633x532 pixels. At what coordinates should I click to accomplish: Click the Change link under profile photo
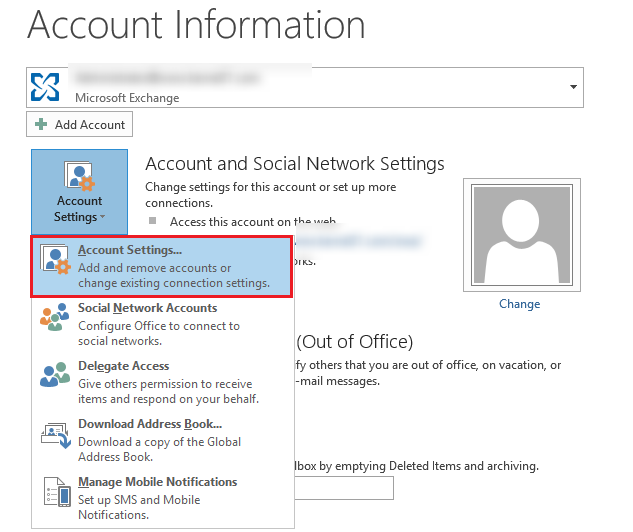520,304
